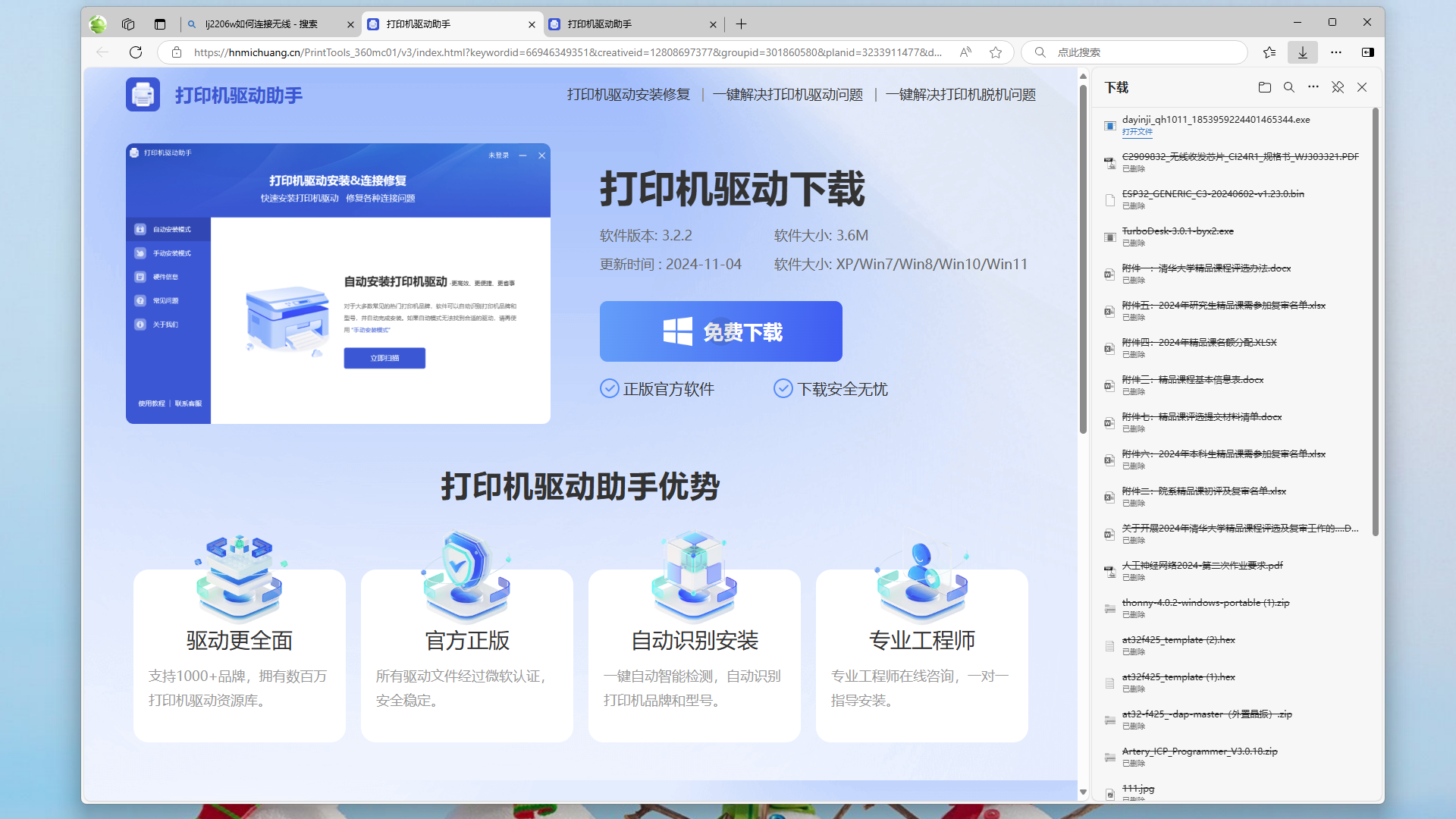Search downloads with magnifier icon
The height and width of the screenshot is (819, 1456).
(x=1288, y=87)
